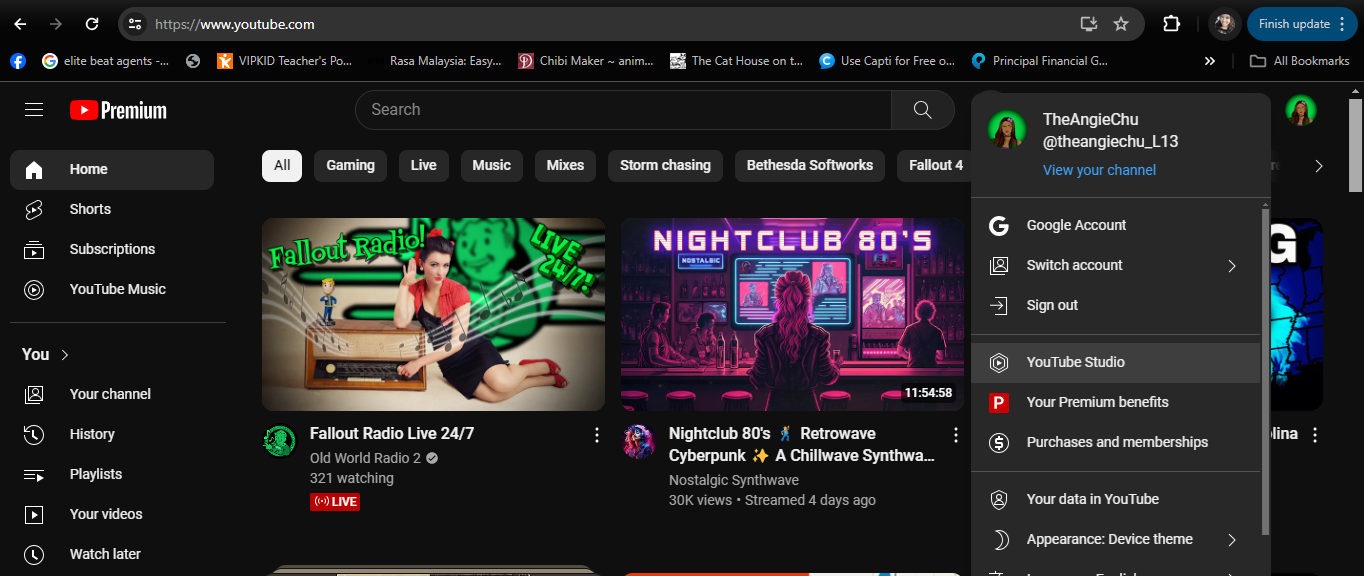Open the Chibi Maker bookmark
The height and width of the screenshot is (576, 1364).
pos(586,61)
